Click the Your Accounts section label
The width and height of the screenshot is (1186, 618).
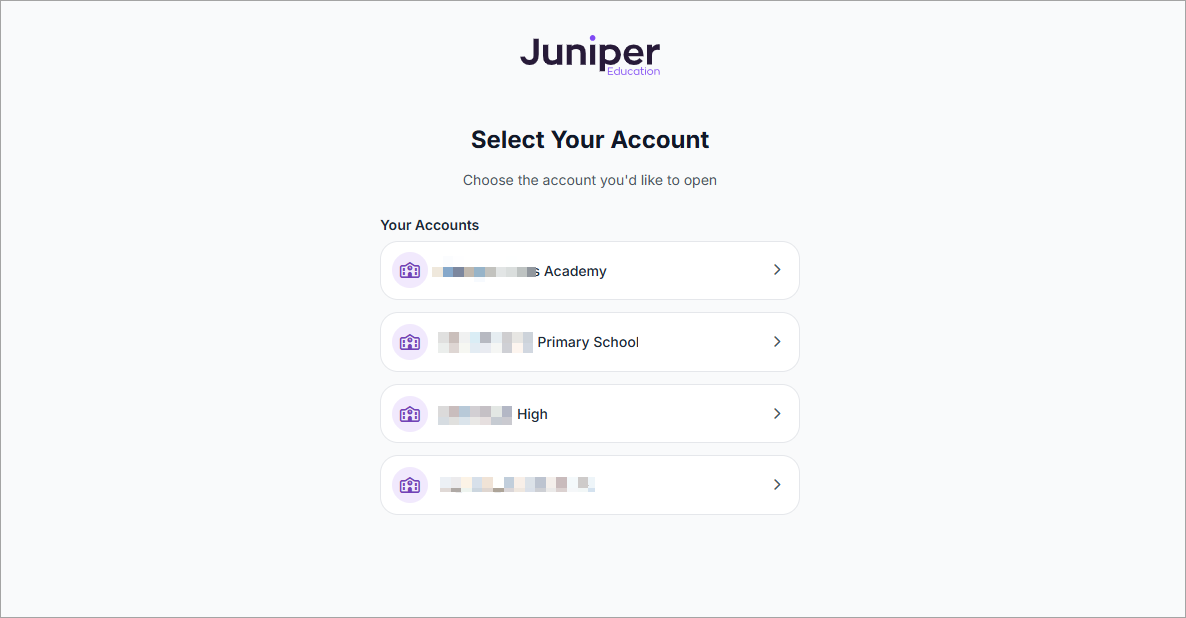430,225
